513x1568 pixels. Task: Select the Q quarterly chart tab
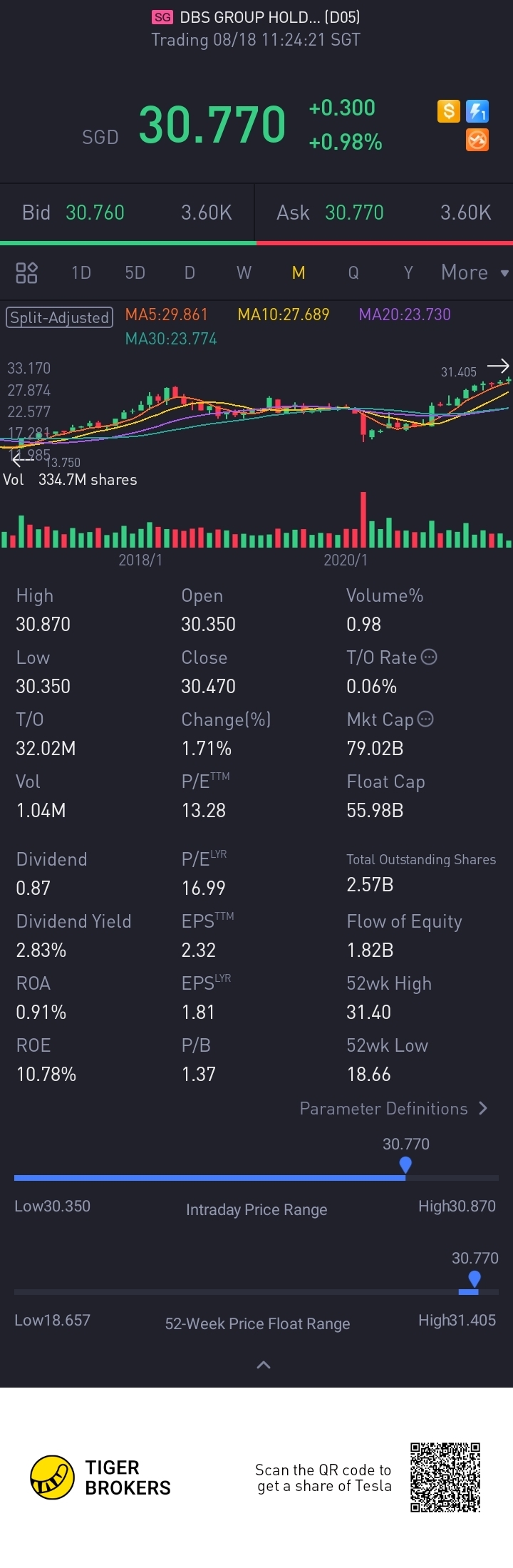[353, 272]
